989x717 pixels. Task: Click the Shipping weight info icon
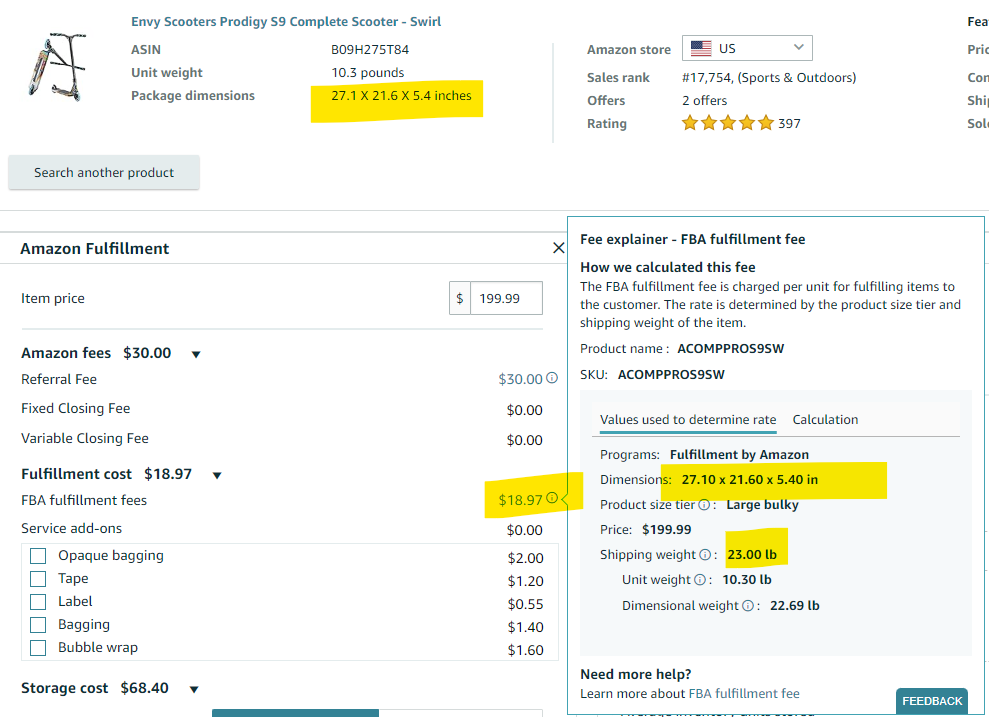tap(705, 555)
